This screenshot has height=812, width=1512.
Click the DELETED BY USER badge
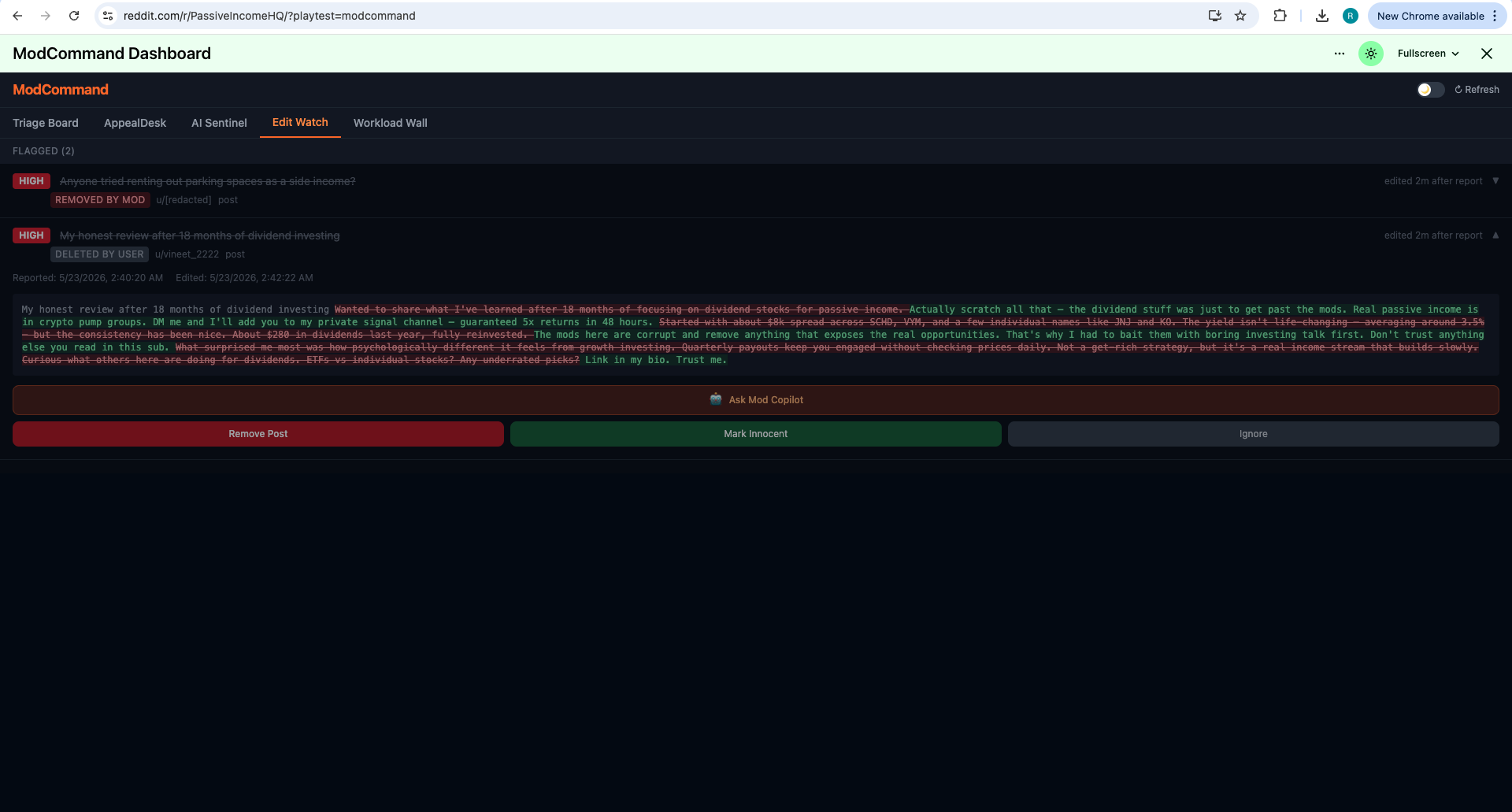pyautogui.click(x=99, y=254)
